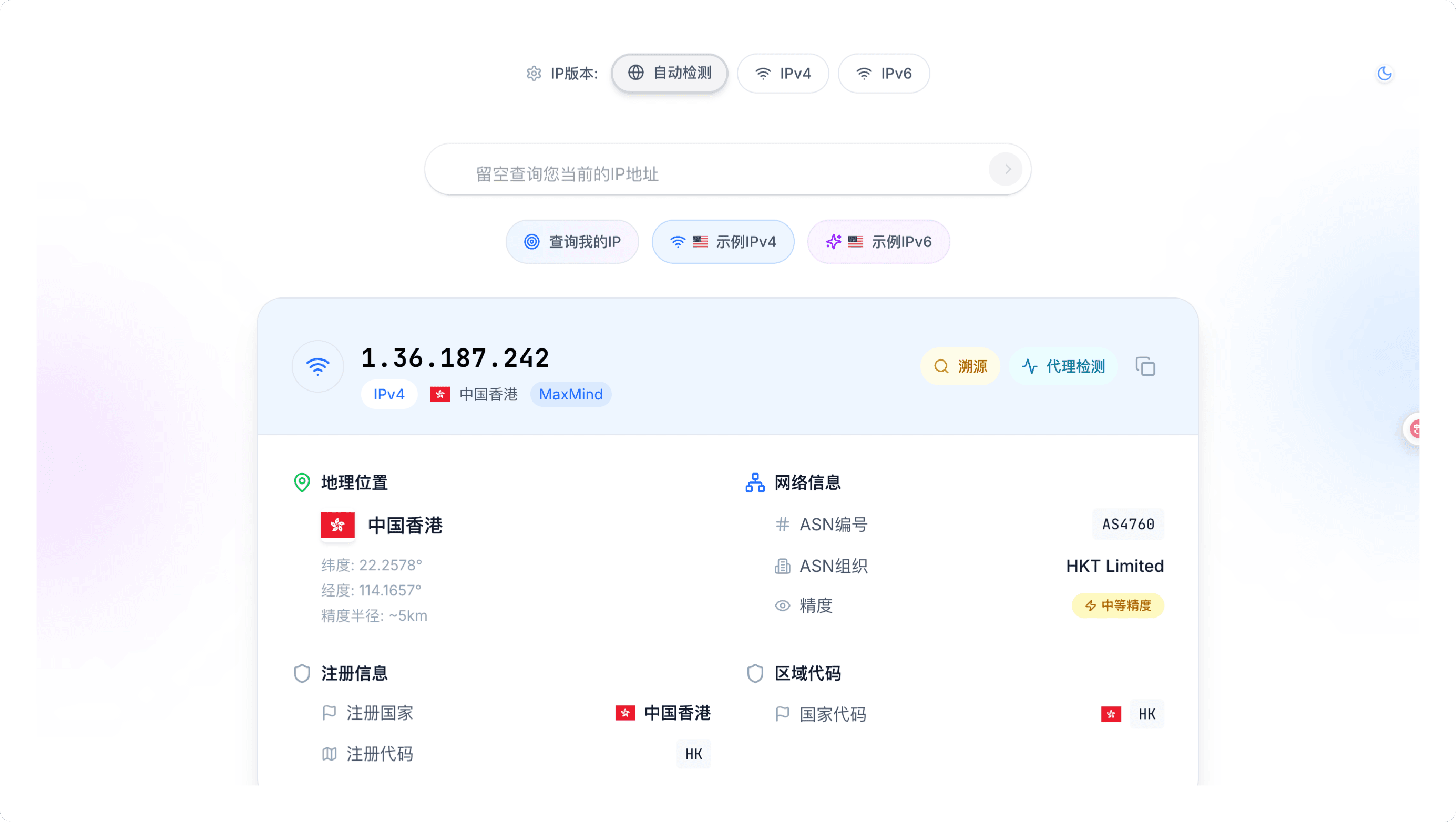Click the copy IP address icon
The image size is (1456, 822).
[x=1145, y=366]
